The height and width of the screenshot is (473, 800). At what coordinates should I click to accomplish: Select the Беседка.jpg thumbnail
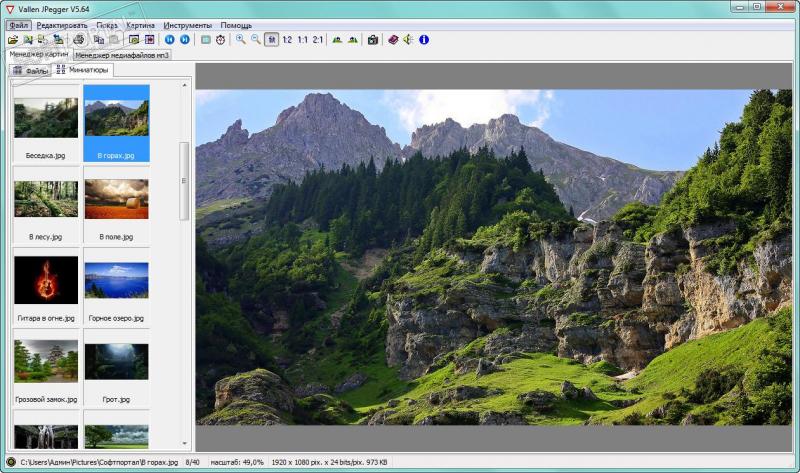[46, 123]
